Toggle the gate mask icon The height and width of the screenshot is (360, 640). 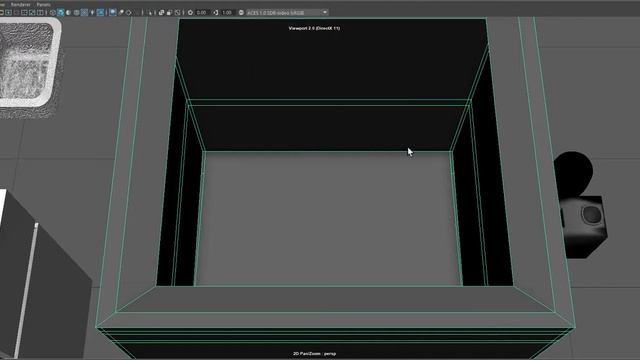[x=16, y=13]
